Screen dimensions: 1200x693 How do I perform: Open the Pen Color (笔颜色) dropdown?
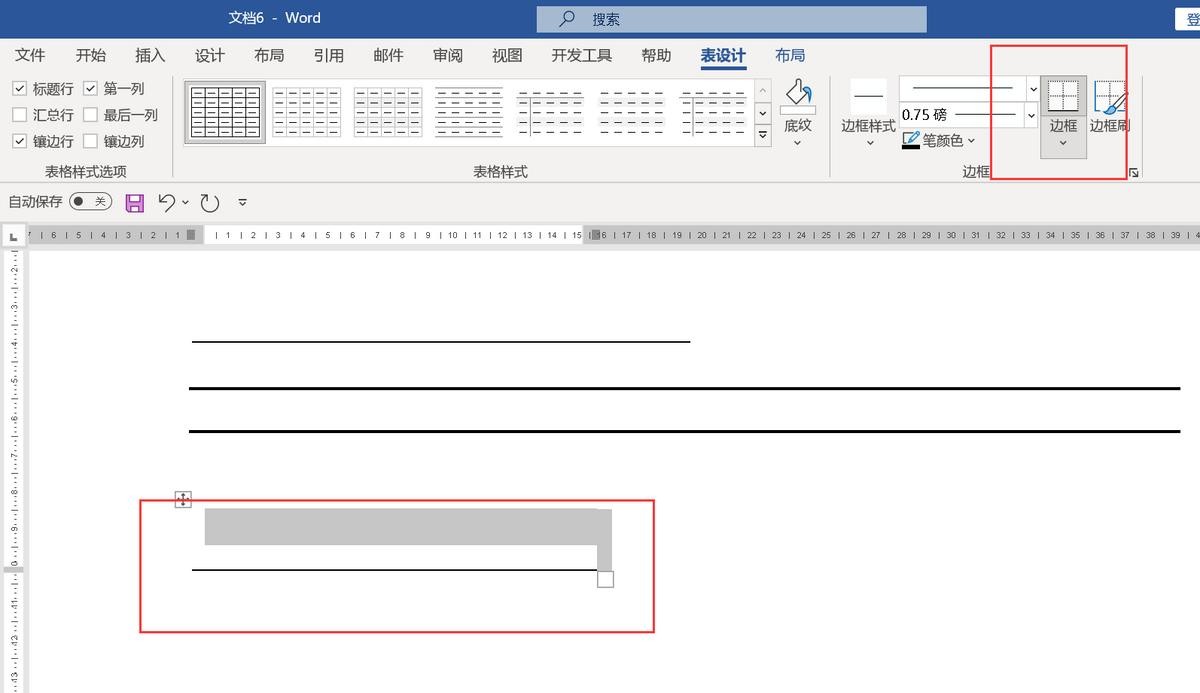[971, 141]
